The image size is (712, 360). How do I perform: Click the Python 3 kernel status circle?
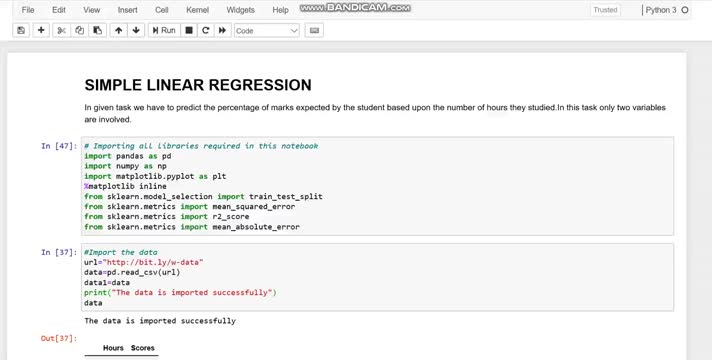[x=685, y=10]
